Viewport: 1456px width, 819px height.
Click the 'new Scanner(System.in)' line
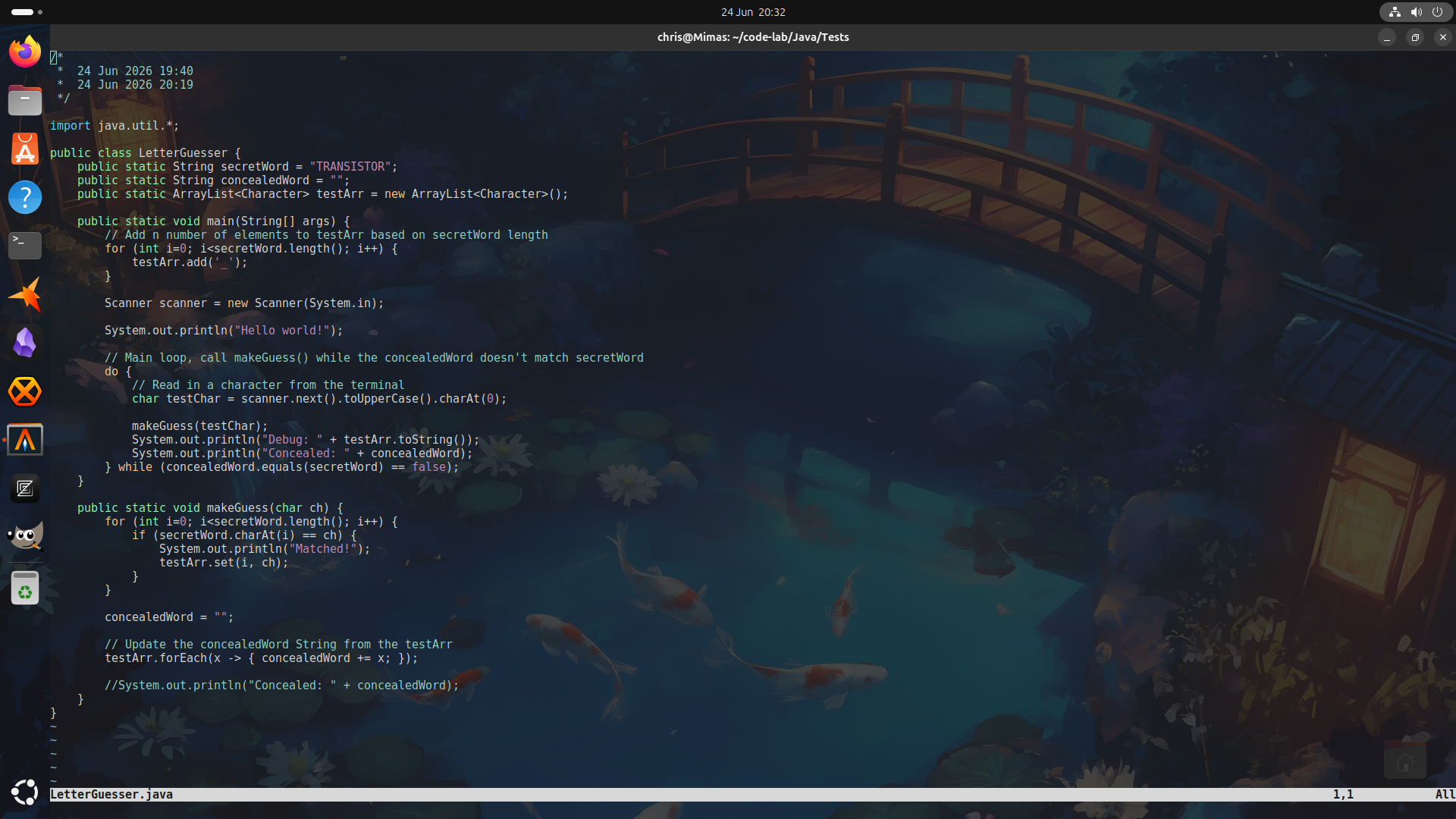tap(244, 303)
